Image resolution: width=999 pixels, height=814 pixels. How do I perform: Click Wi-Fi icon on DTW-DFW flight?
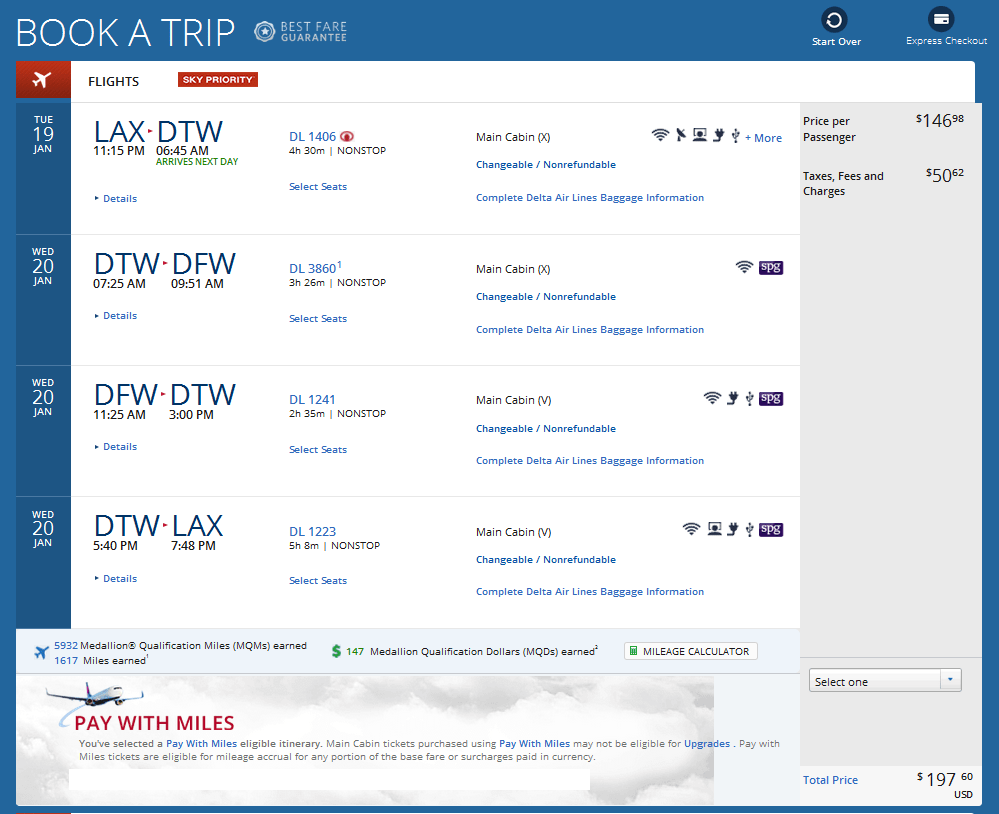744,266
